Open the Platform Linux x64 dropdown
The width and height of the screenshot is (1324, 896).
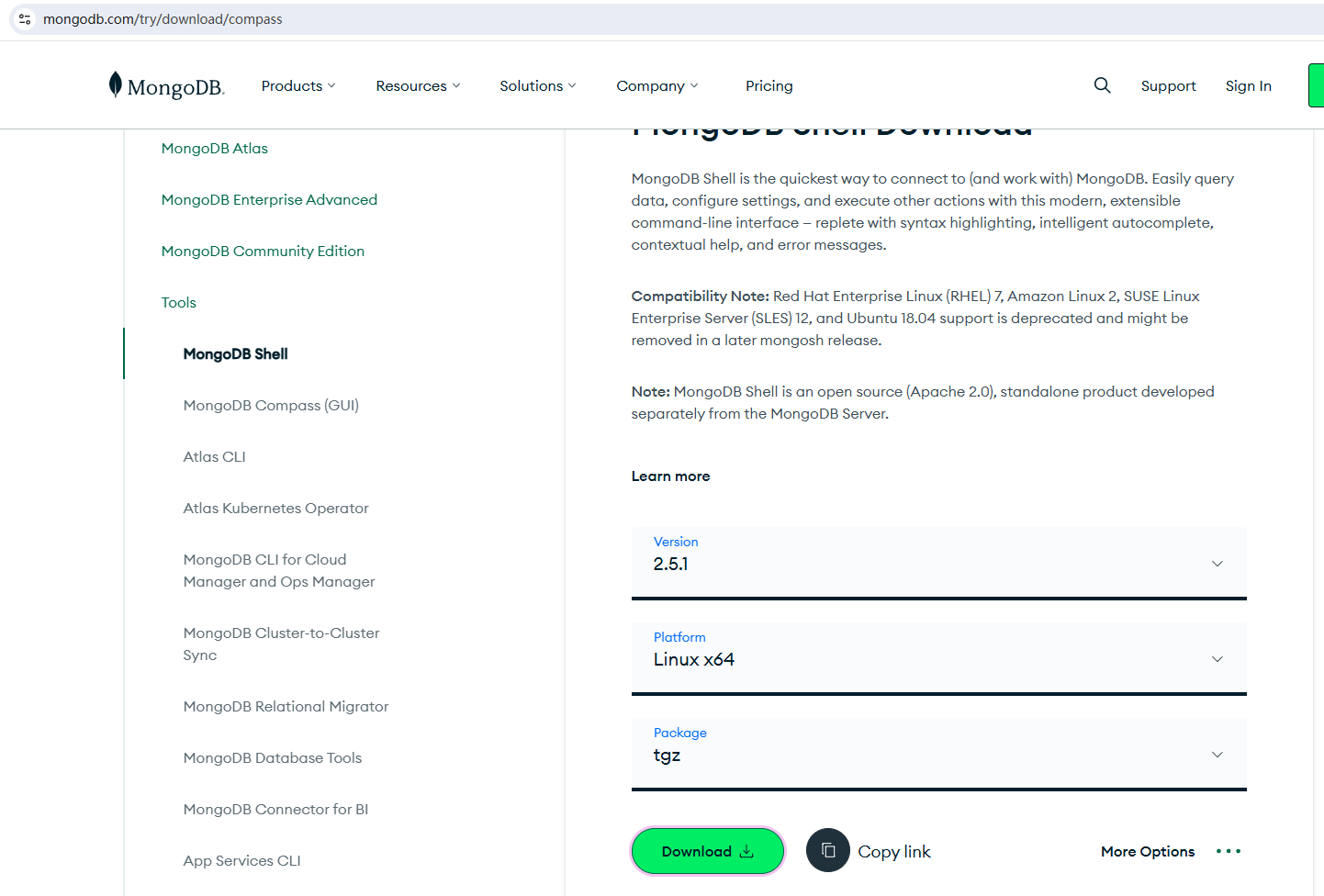[938, 658]
